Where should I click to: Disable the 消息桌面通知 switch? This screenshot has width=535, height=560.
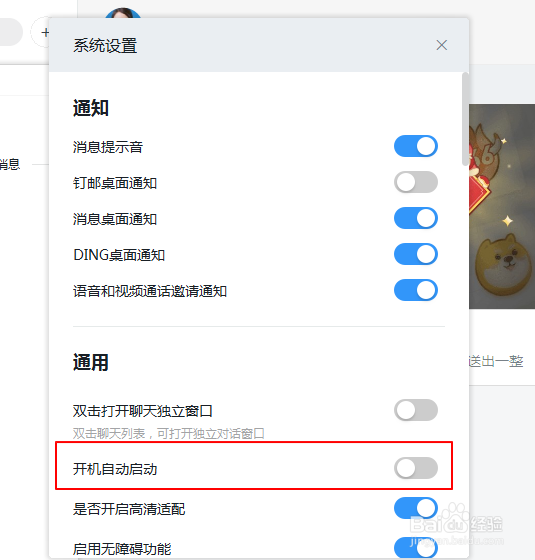coord(416,218)
